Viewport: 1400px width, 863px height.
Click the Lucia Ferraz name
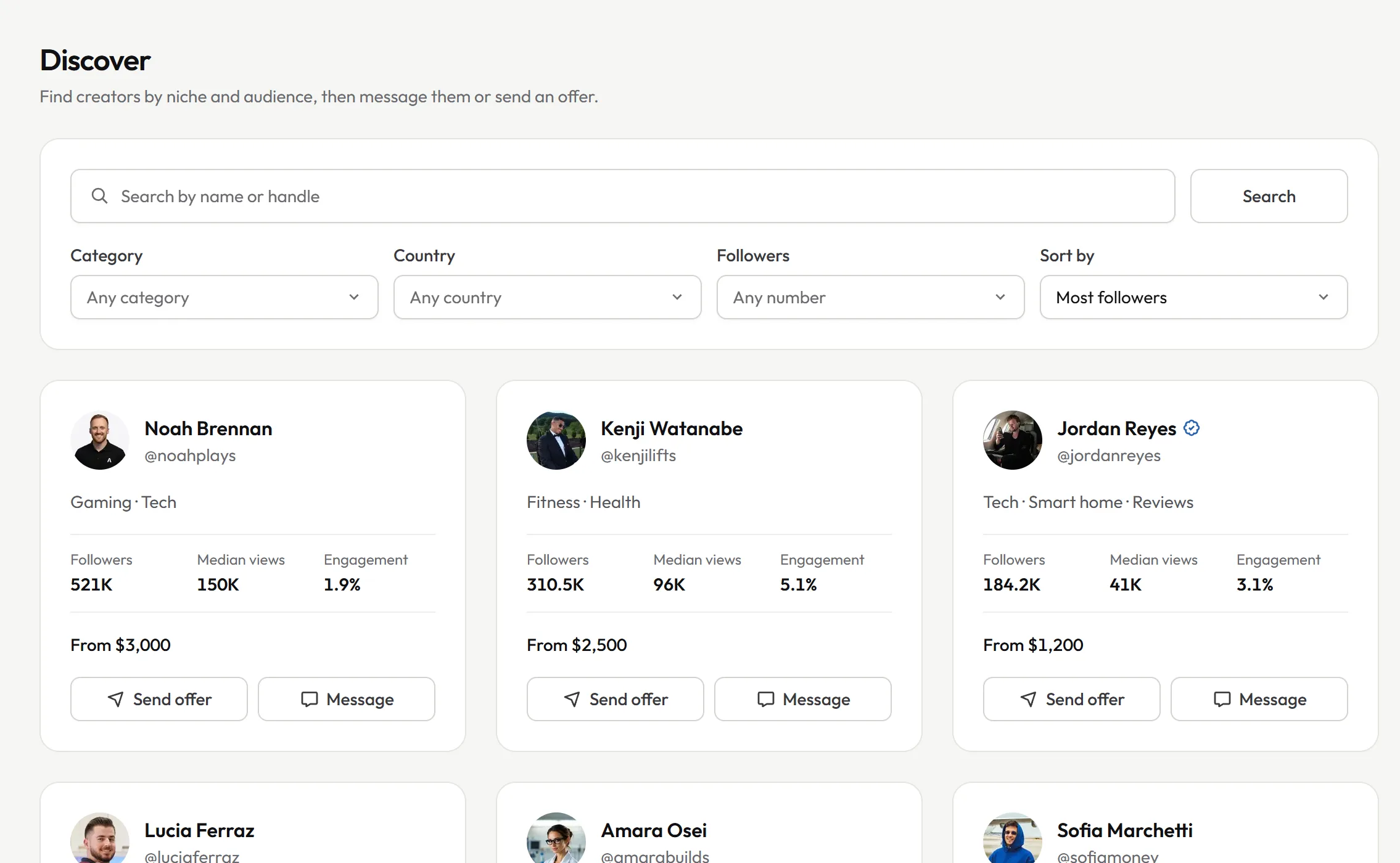click(199, 830)
